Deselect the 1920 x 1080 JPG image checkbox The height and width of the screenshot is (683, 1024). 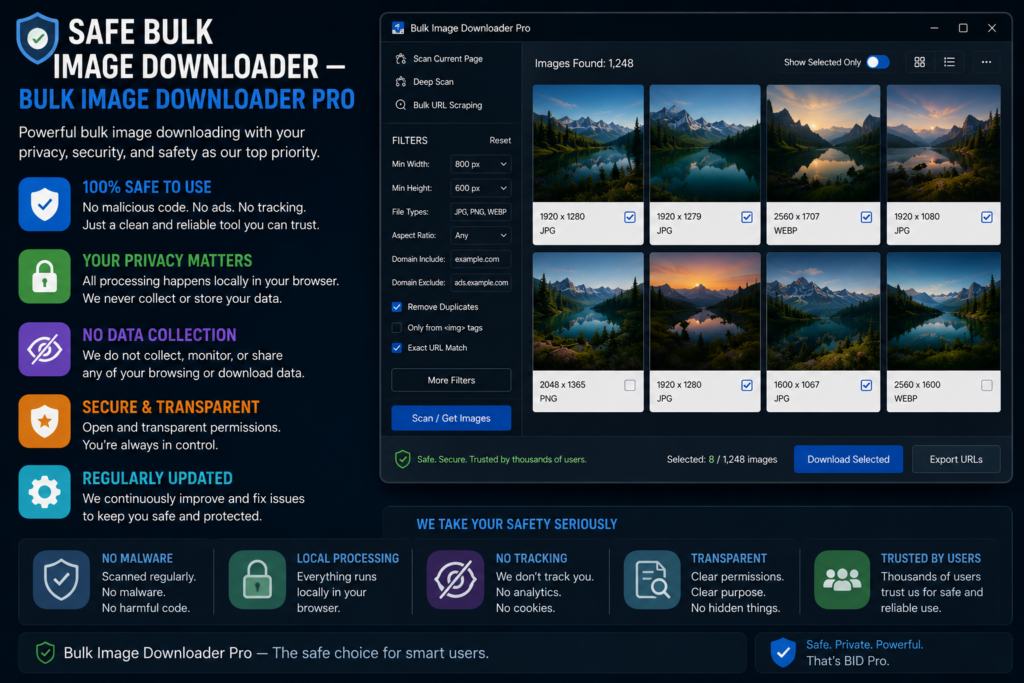tap(987, 217)
